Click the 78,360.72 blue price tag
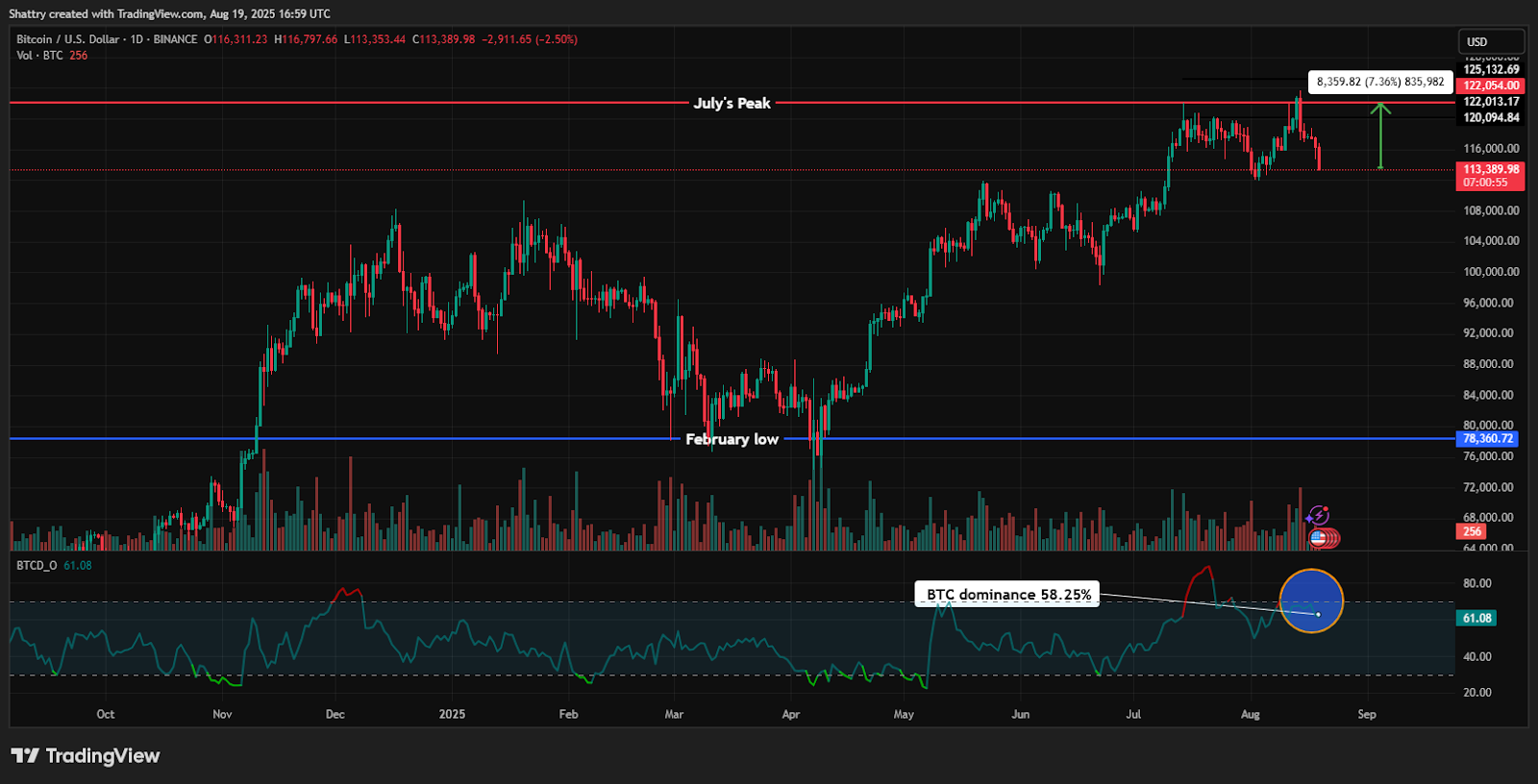 tap(1487, 439)
